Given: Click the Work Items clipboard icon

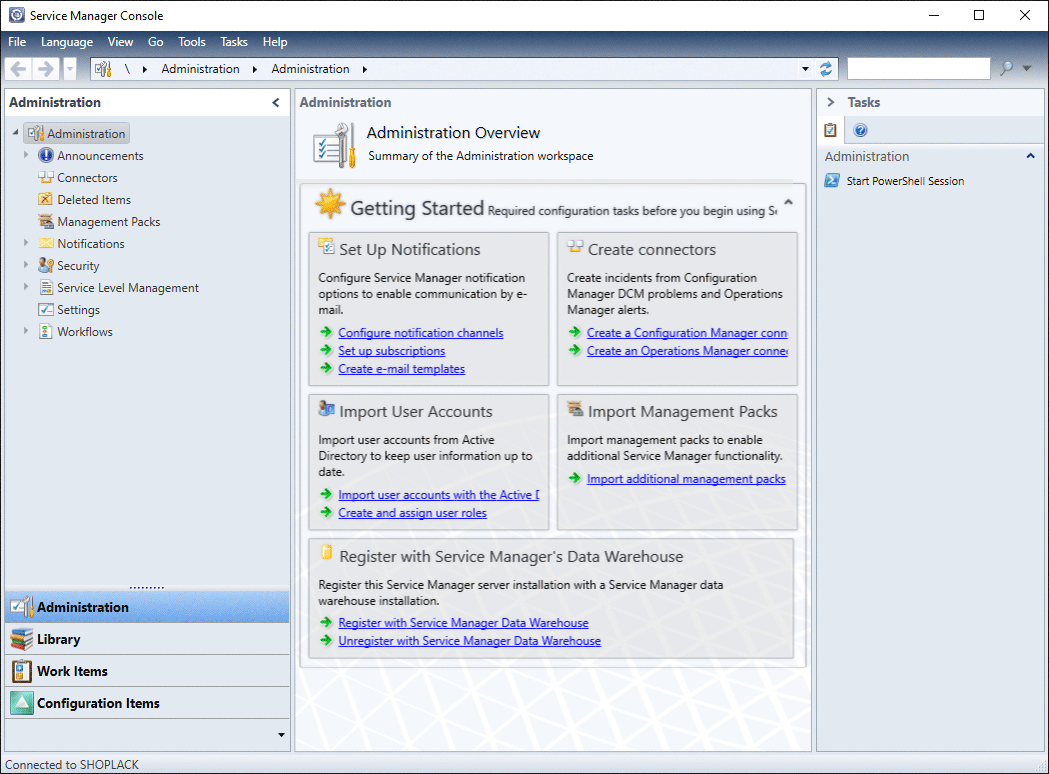Looking at the screenshot, I should (x=21, y=671).
